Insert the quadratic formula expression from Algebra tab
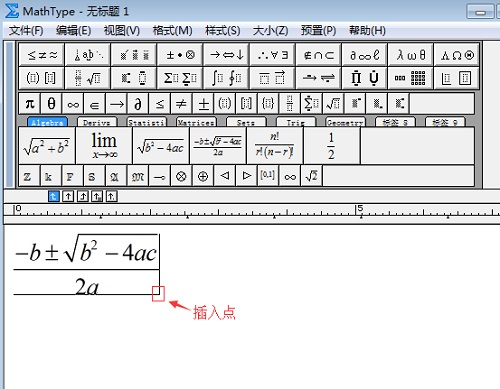500x389 pixels. click(x=218, y=146)
